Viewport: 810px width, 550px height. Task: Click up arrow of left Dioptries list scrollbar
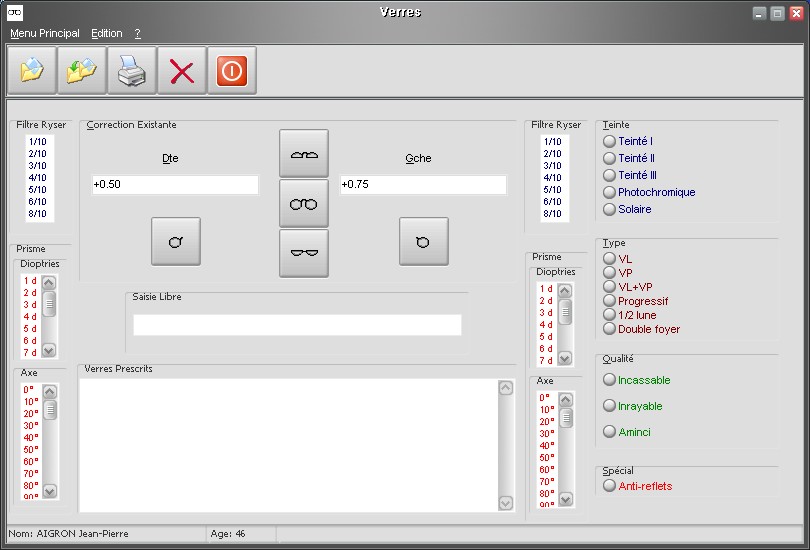[49, 282]
